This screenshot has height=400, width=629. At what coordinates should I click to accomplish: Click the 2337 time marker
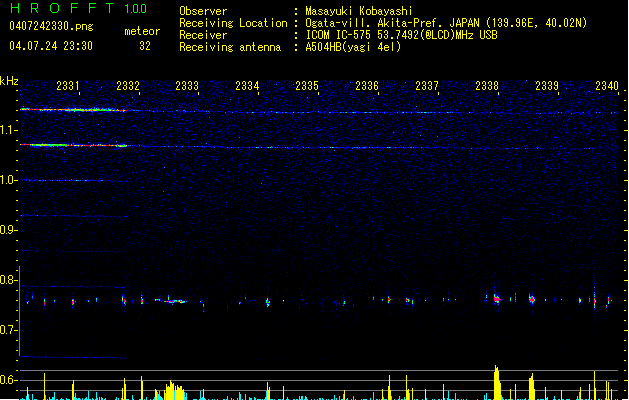pyautogui.click(x=427, y=86)
